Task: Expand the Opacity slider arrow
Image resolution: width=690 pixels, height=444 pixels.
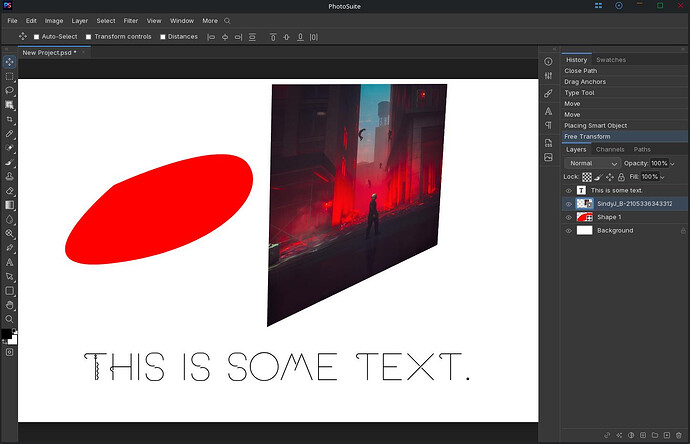Action: [x=672, y=164]
